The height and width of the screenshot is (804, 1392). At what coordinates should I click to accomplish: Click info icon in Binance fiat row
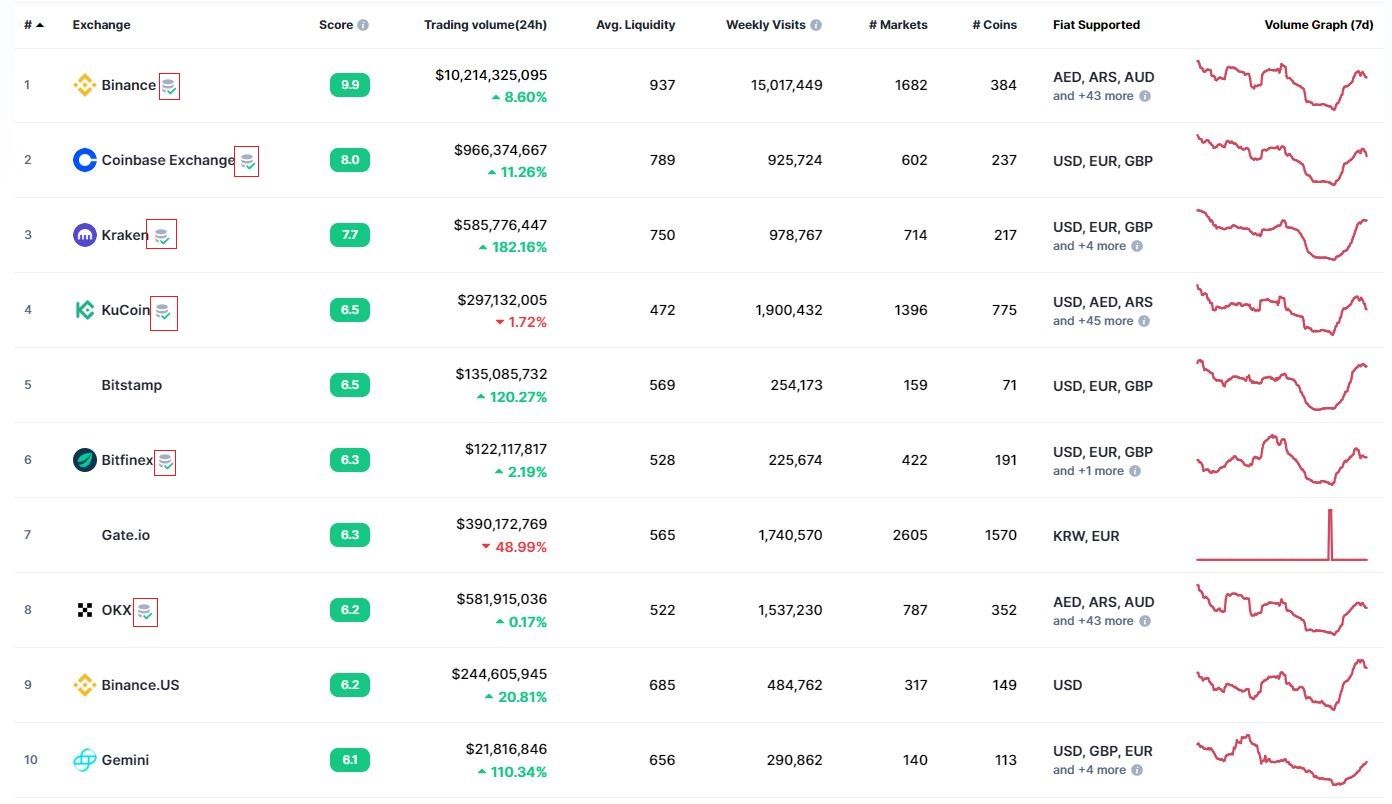click(1145, 97)
